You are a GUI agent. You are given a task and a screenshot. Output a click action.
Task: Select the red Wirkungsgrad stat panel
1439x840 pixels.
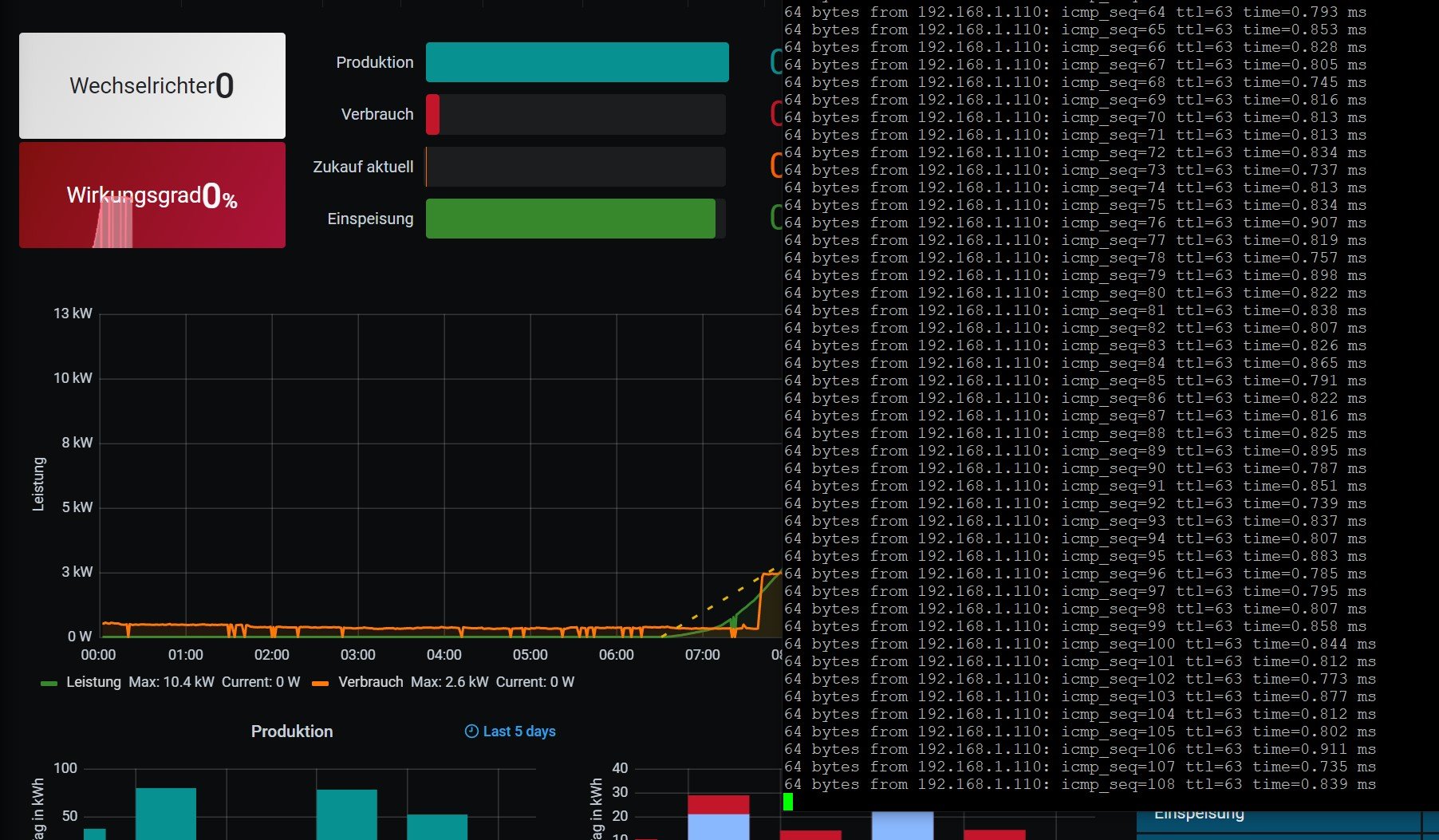(x=152, y=195)
